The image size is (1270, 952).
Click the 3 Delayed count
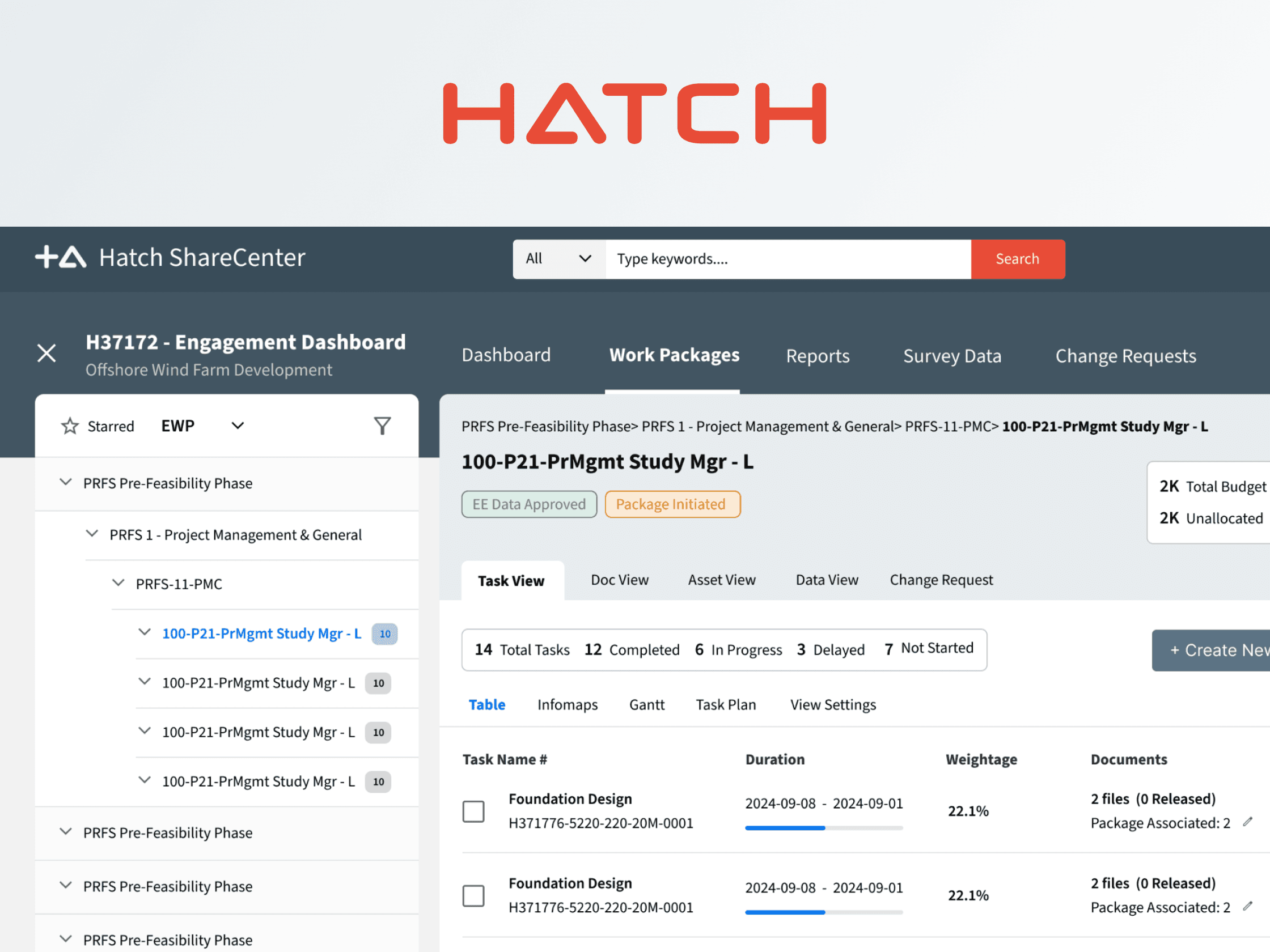[831, 649]
